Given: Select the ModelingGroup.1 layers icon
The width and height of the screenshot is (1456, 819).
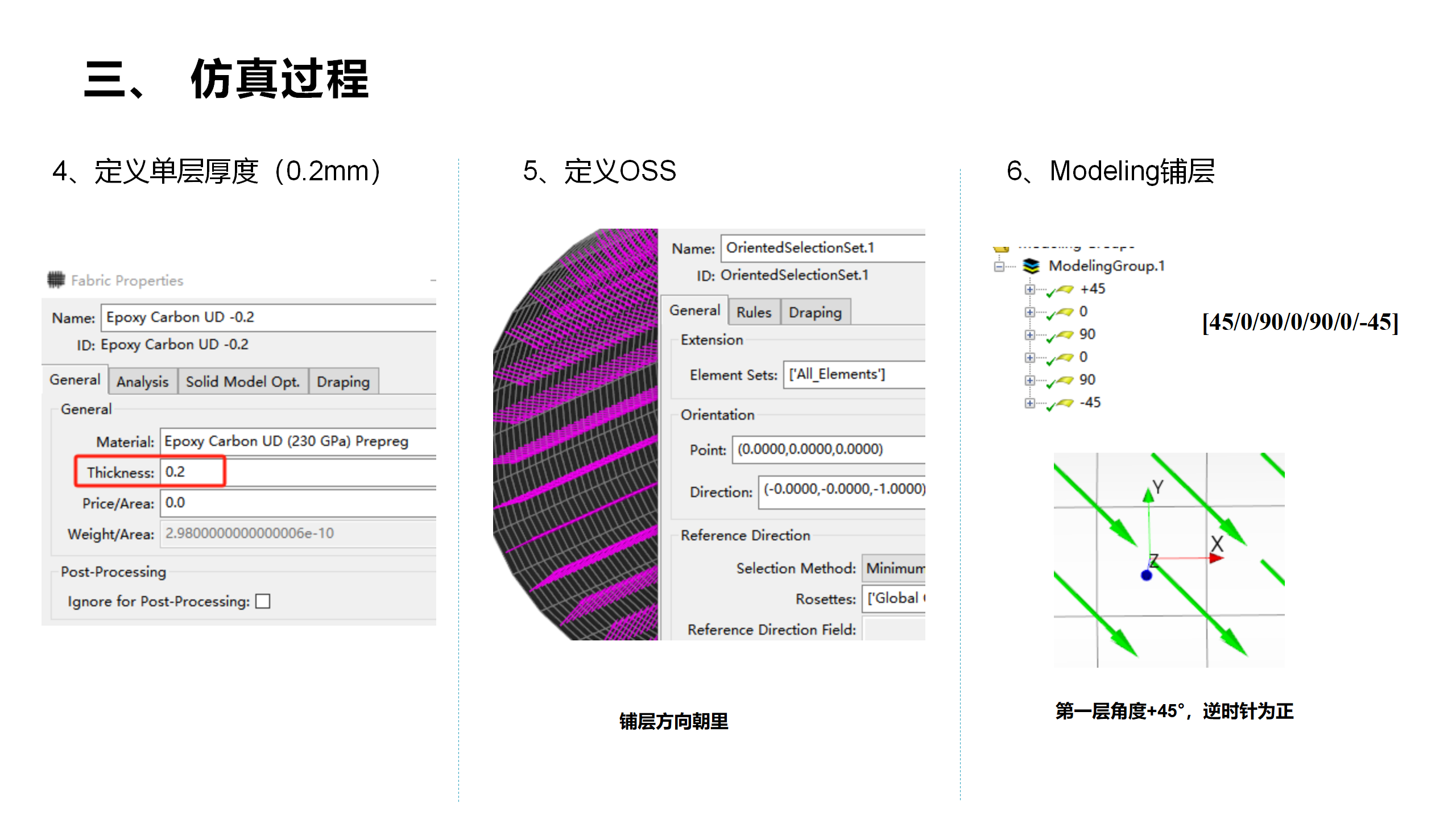Looking at the screenshot, I should pyautogui.click(x=1031, y=266).
